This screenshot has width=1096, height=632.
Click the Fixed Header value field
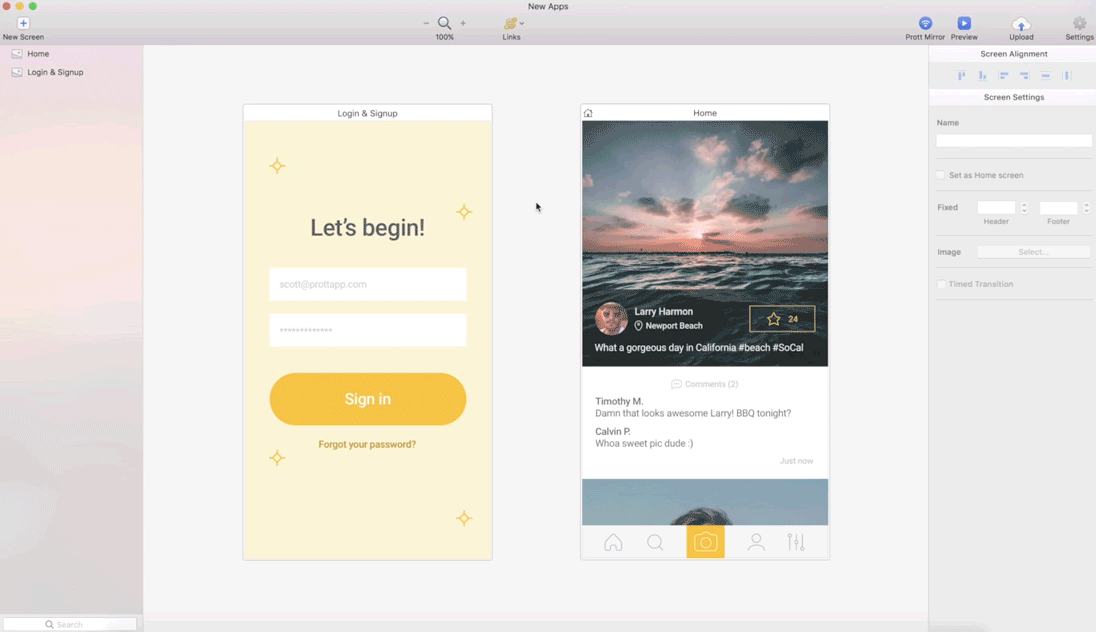(996, 208)
